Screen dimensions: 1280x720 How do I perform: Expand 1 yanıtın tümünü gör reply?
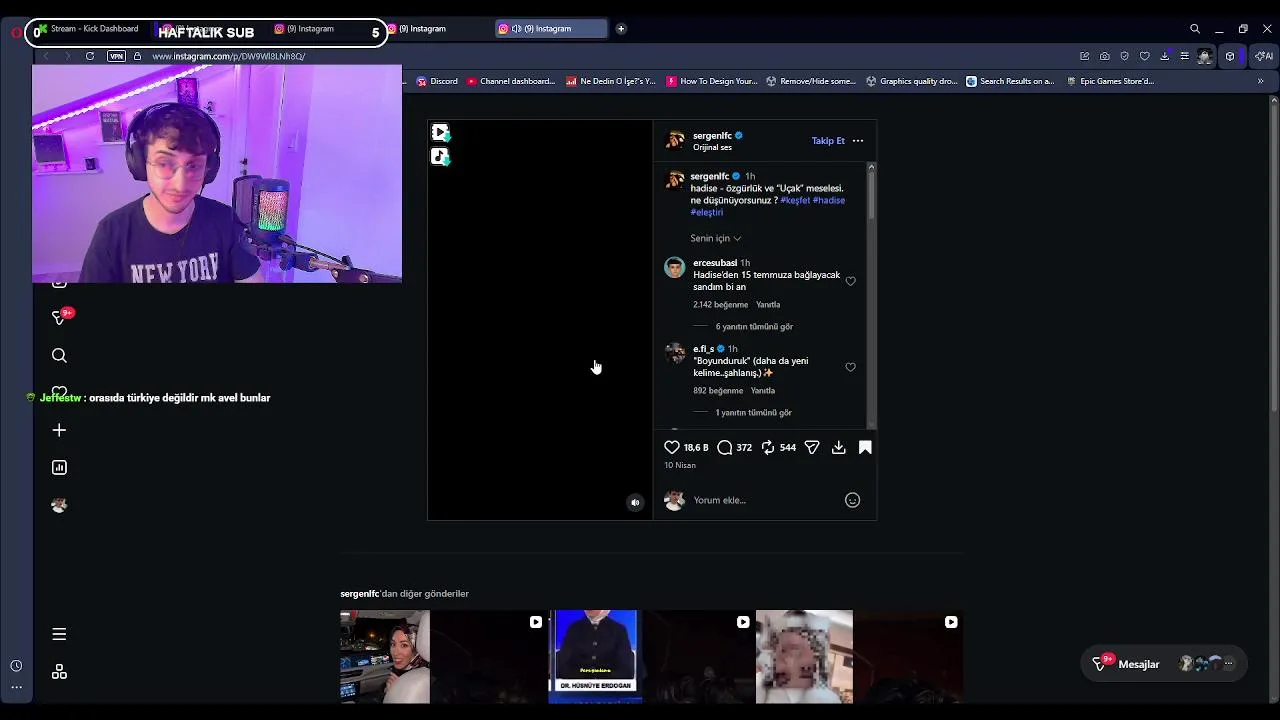tap(753, 413)
